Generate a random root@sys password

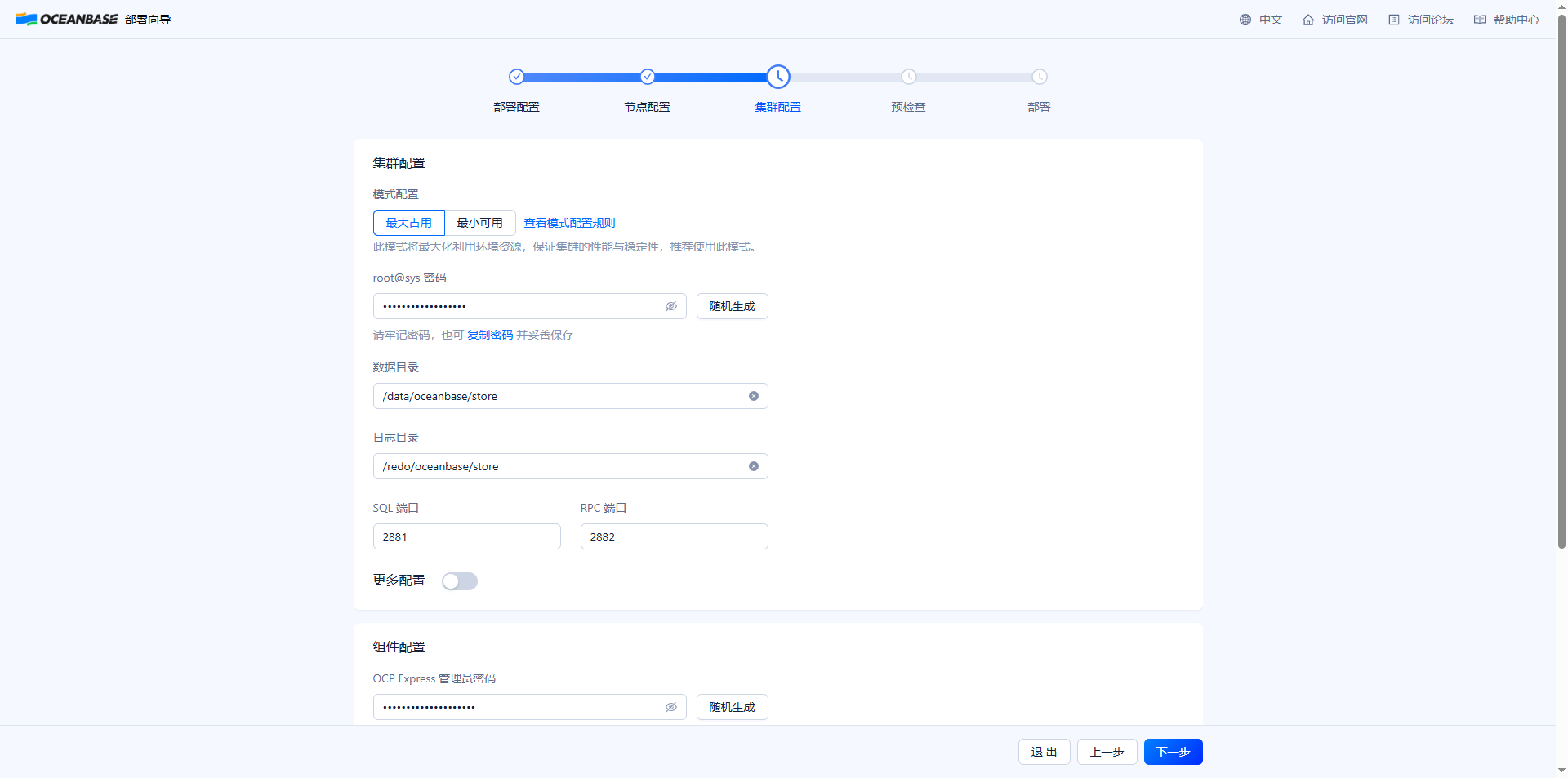[x=733, y=306]
